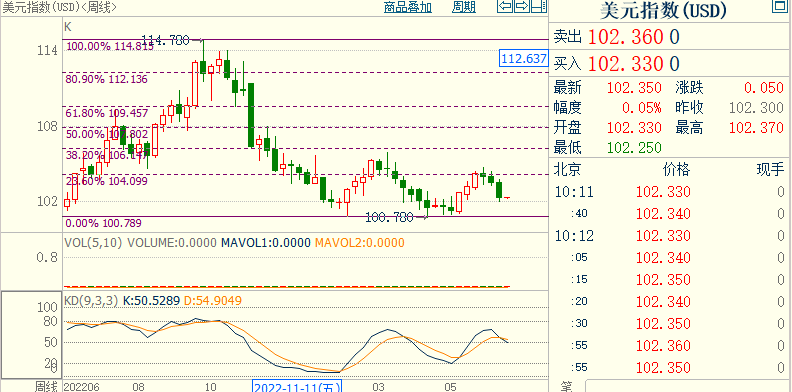
Task: Click the 美元指数(USD)<周线> chart title
Action: point(59,7)
